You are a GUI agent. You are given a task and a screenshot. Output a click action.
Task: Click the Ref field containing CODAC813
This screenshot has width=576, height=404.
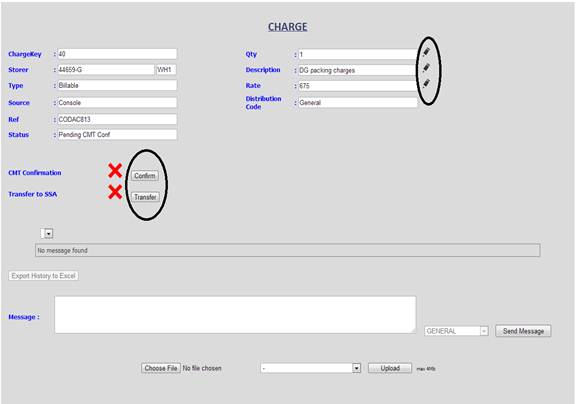pyautogui.click(x=117, y=119)
